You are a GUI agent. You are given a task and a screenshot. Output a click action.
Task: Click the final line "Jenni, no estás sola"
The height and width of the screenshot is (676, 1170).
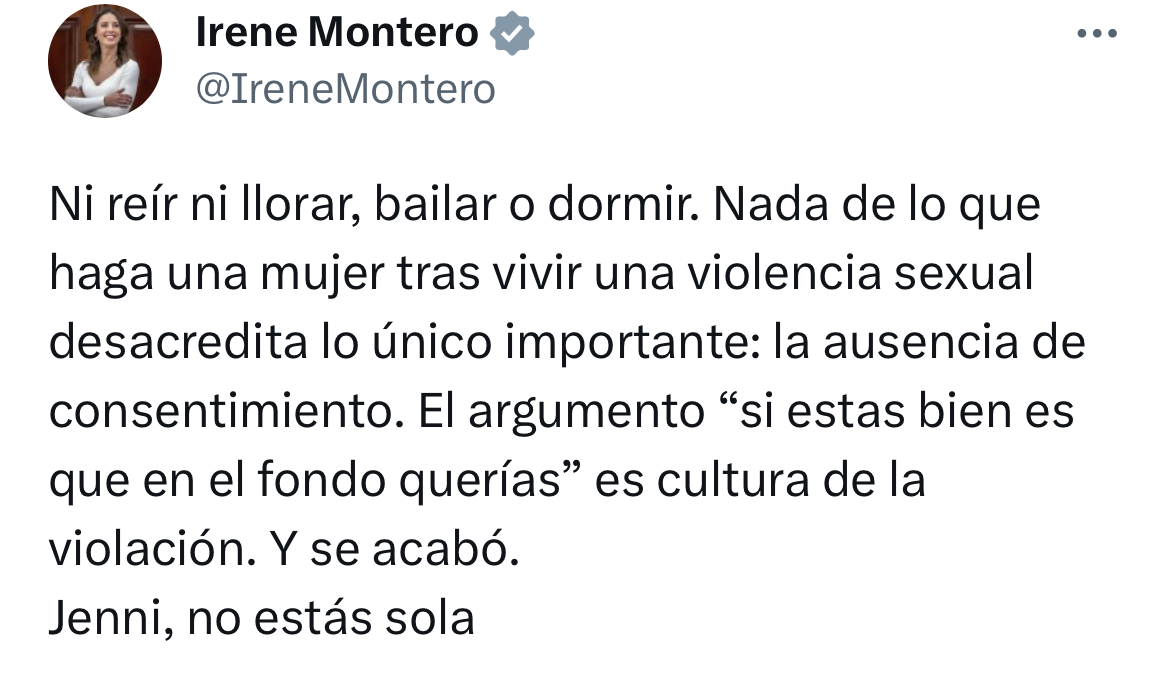261,618
